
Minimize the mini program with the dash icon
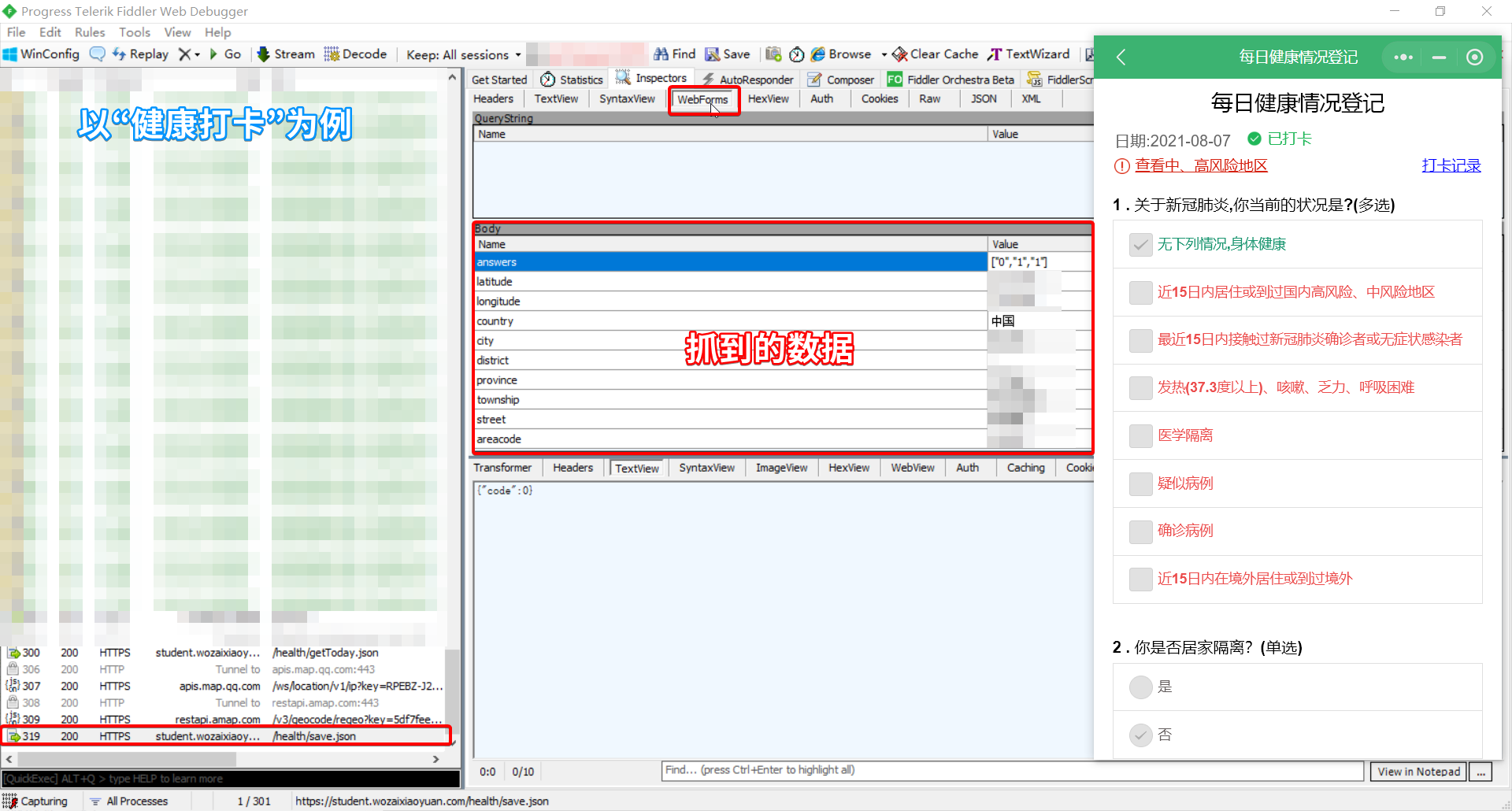click(1439, 57)
